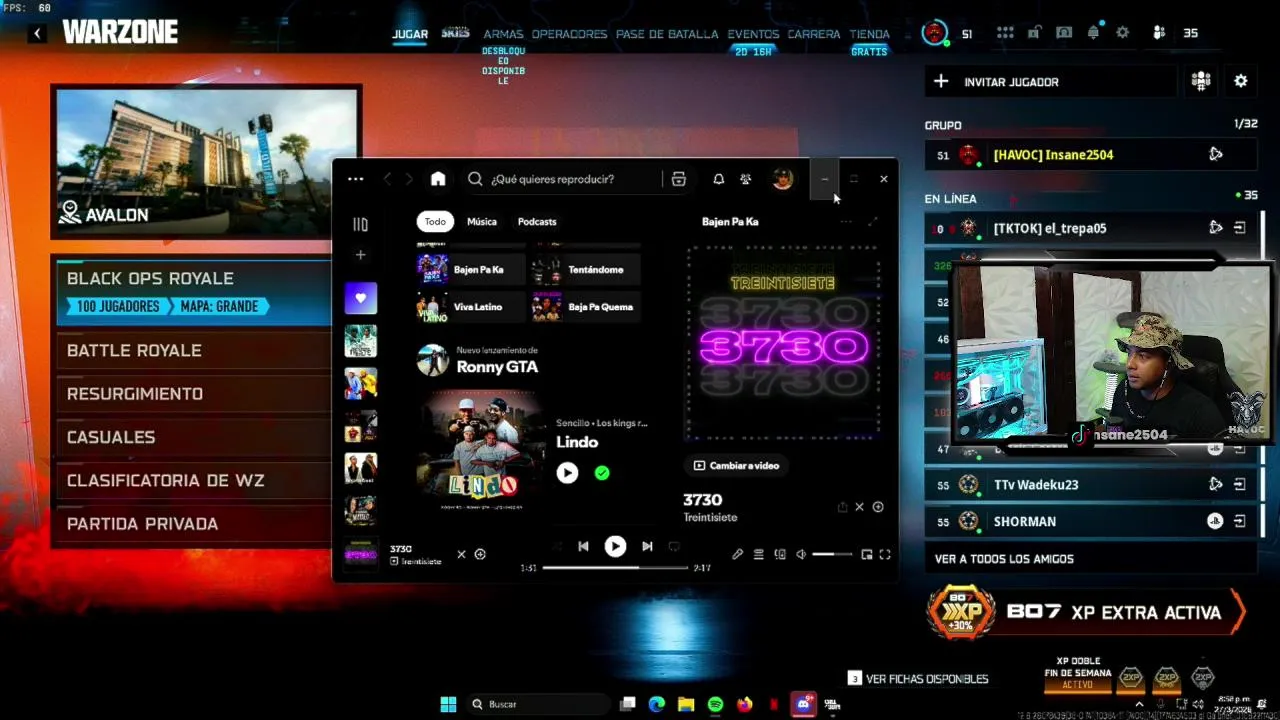Open Spotify profile avatar menu

click(783, 179)
